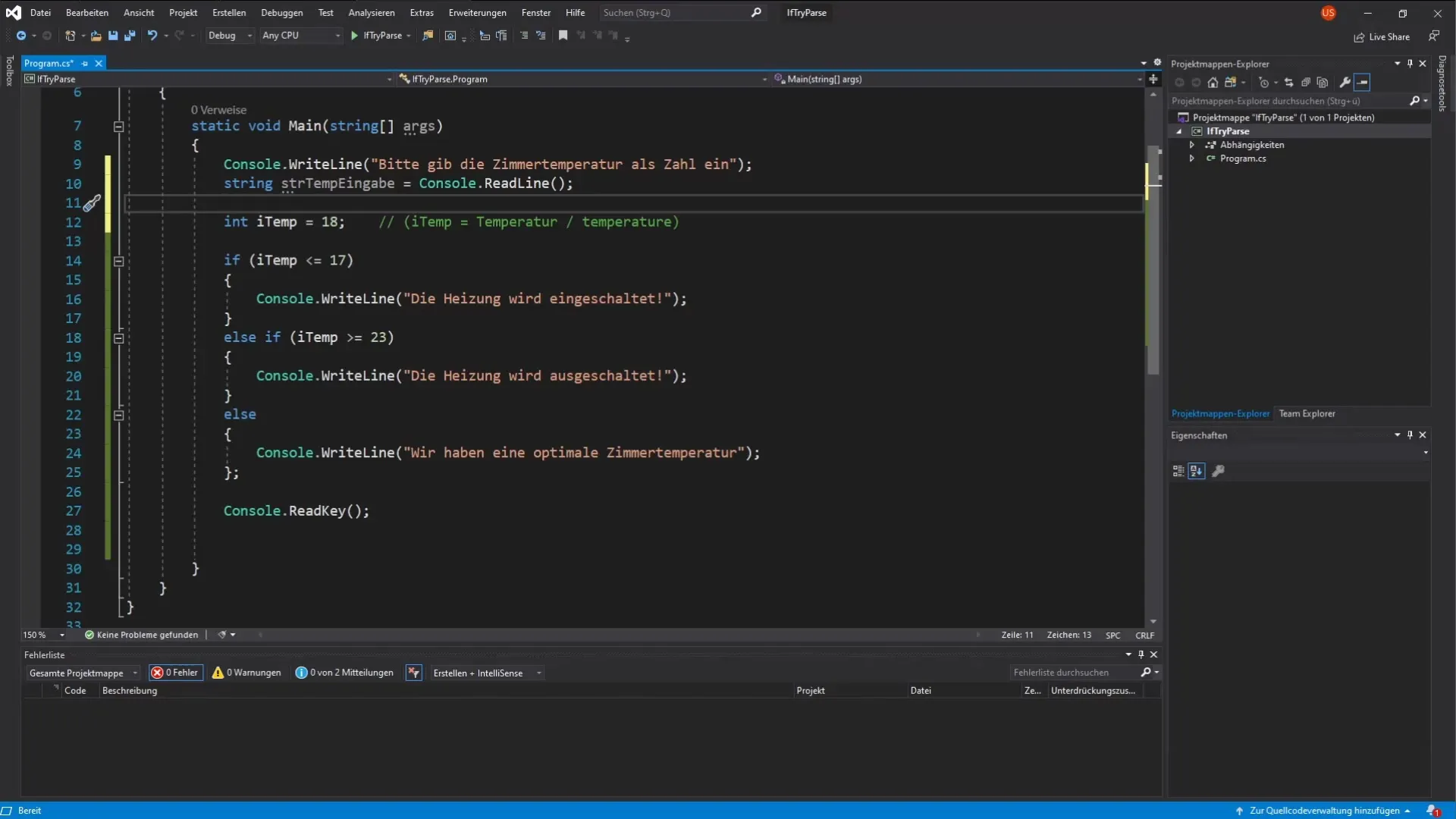This screenshot has width=1456, height=819.
Task: Open the Main(string[] args) member dropdown
Action: (x=959, y=79)
